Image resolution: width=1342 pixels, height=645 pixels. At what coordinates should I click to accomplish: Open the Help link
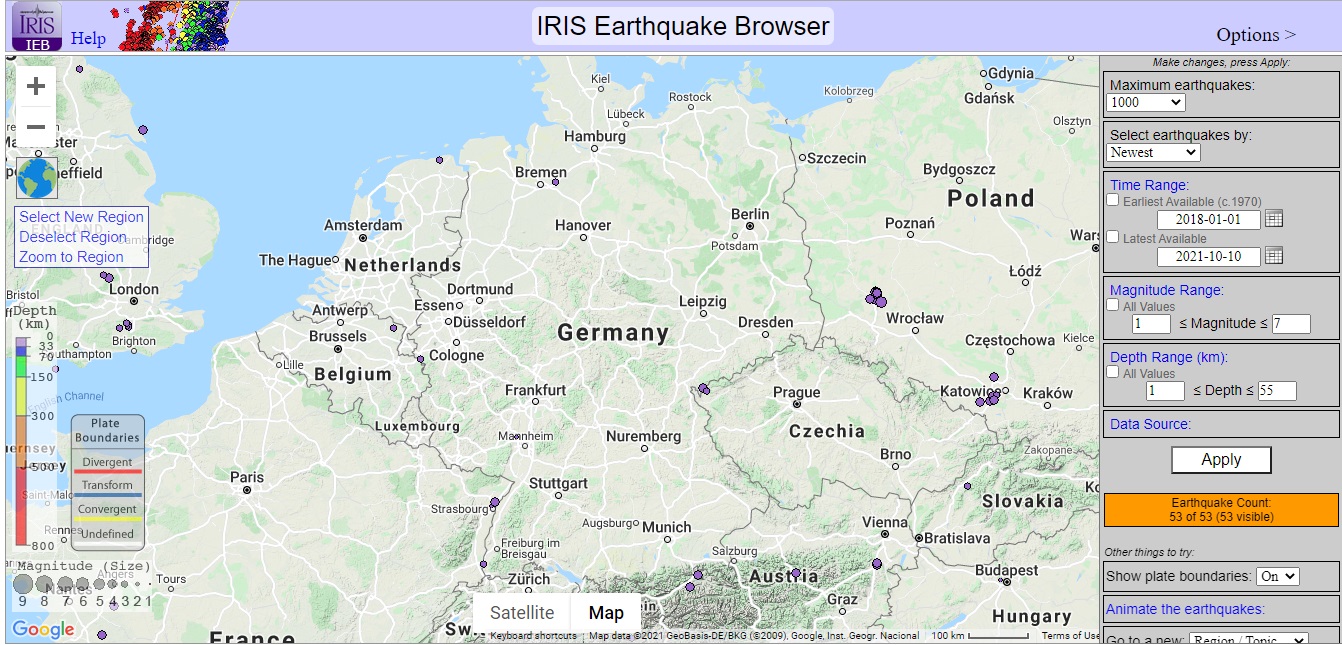click(88, 38)
